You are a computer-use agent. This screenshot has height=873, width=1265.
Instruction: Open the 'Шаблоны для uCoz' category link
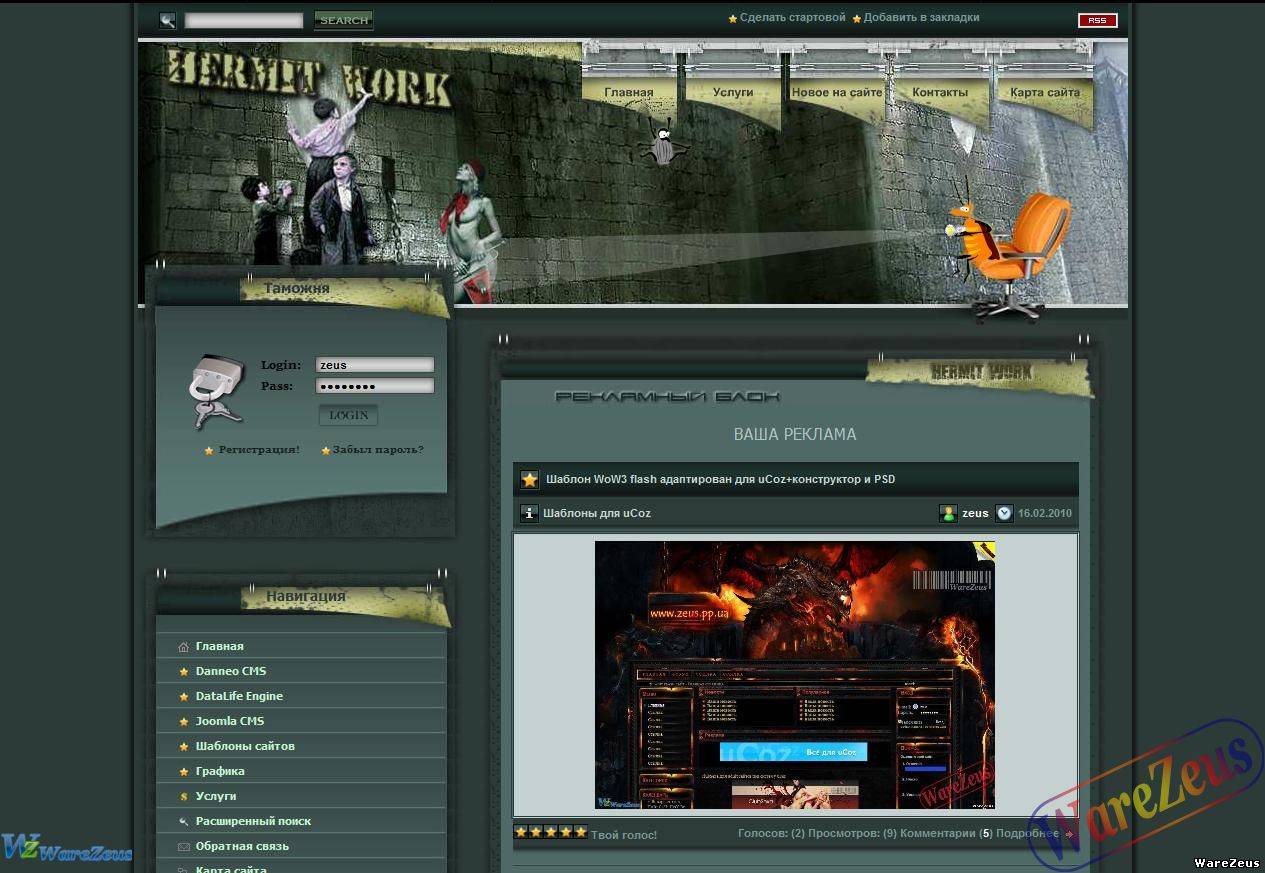click(x=597, y=513)
